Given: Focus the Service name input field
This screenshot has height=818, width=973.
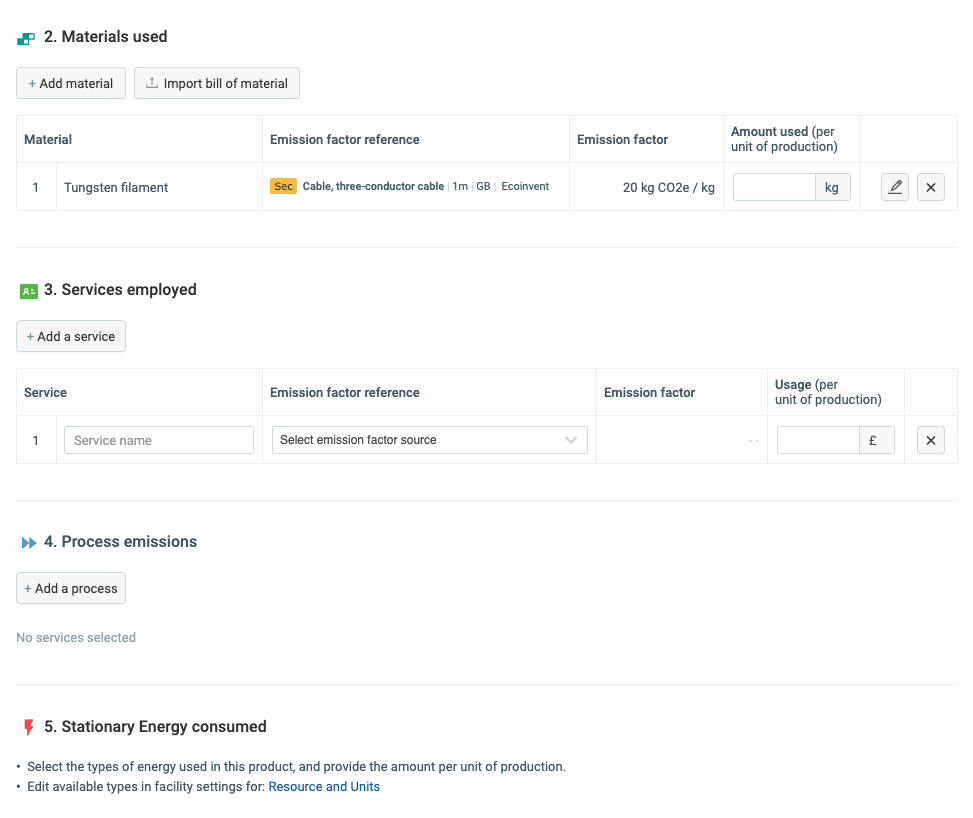Looking at the screenshot, I should (159, 440).
